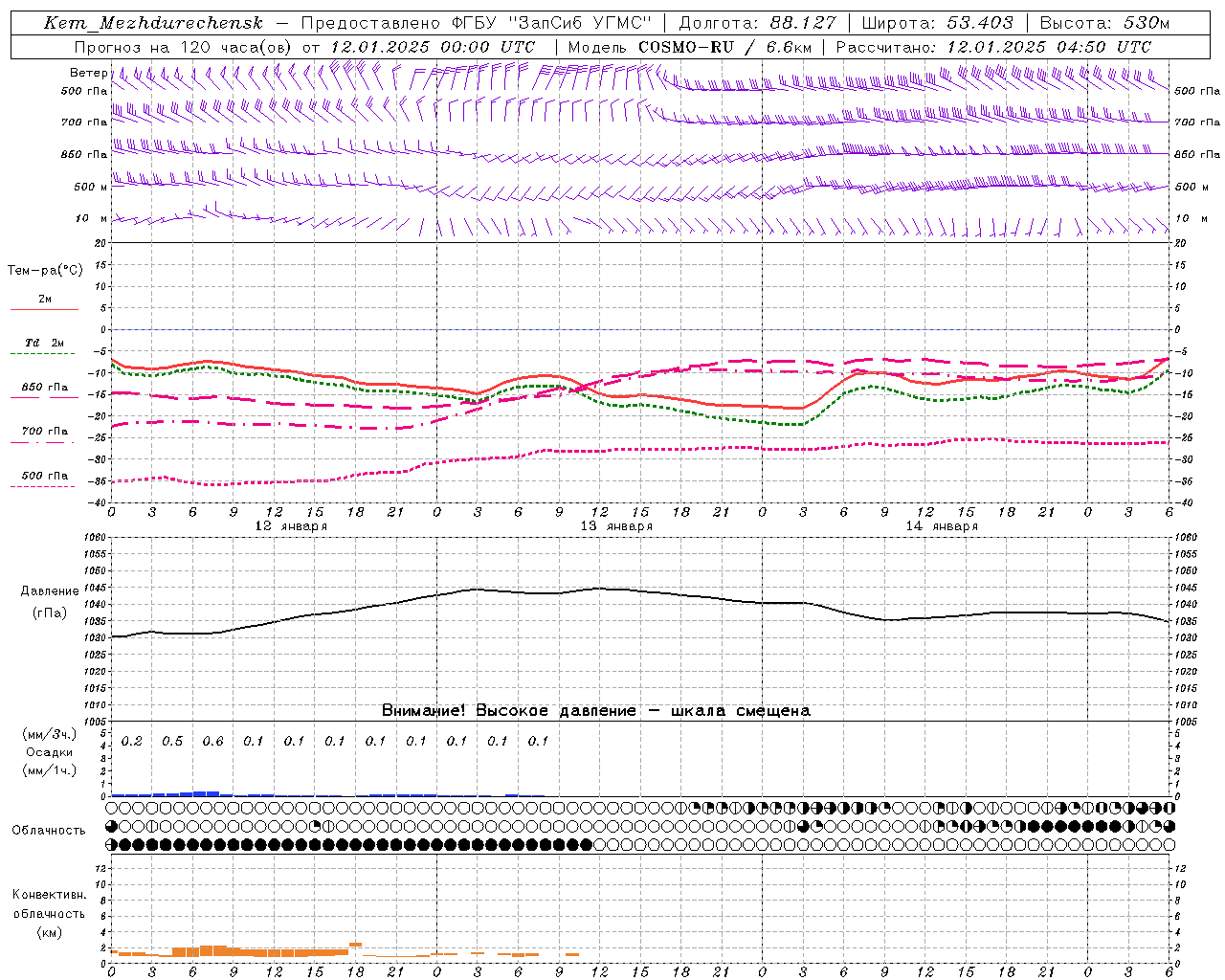Click the dash-dot '700 гПа' legend line sample
Viewport: 1225px width, 980px height.
[x=44, y=442]
